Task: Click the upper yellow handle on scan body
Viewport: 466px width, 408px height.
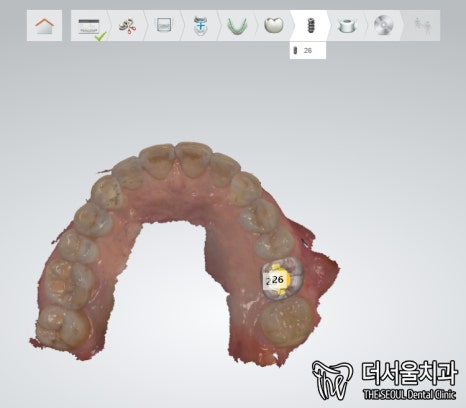Action: point(276,266)
